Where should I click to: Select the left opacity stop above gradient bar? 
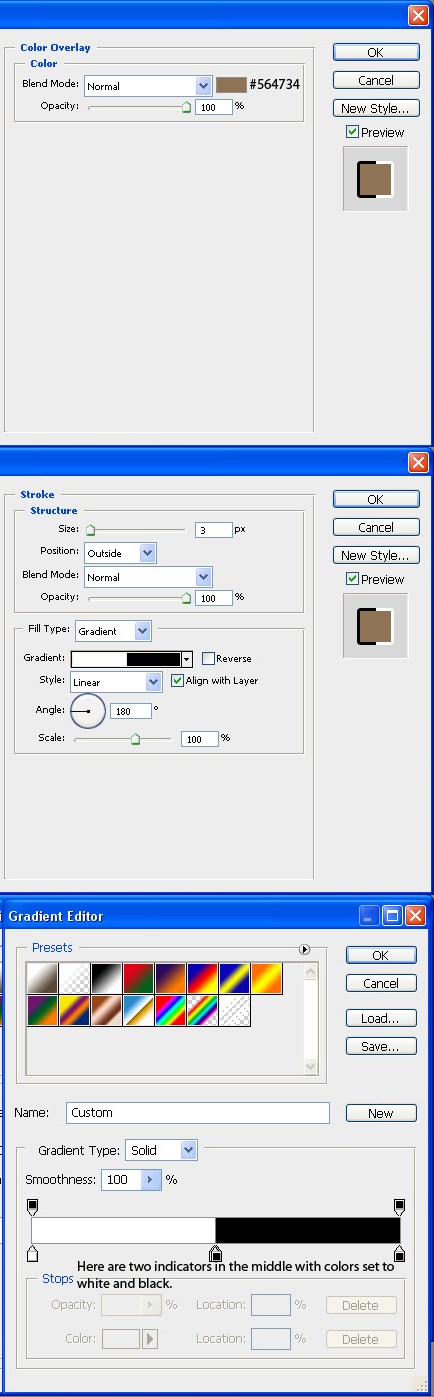(x=32, y=1208)
